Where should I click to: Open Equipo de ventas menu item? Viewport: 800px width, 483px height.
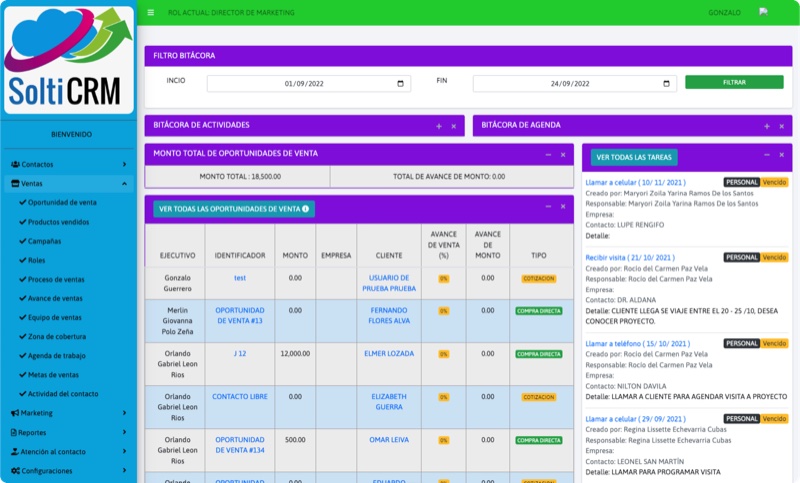pos(50,317)
